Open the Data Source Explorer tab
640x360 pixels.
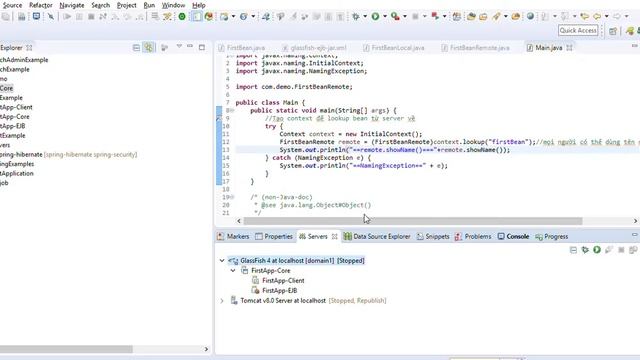[377, 237]
